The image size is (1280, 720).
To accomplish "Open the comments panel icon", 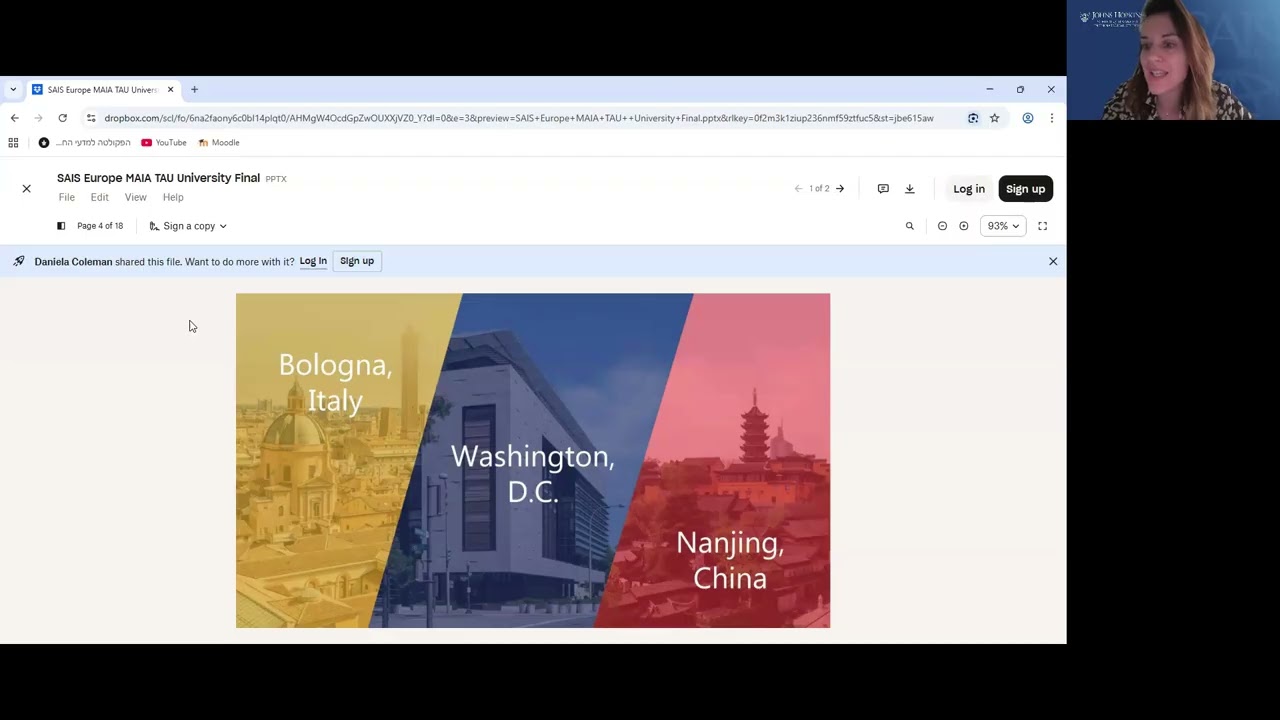I will tap(883, 188).
